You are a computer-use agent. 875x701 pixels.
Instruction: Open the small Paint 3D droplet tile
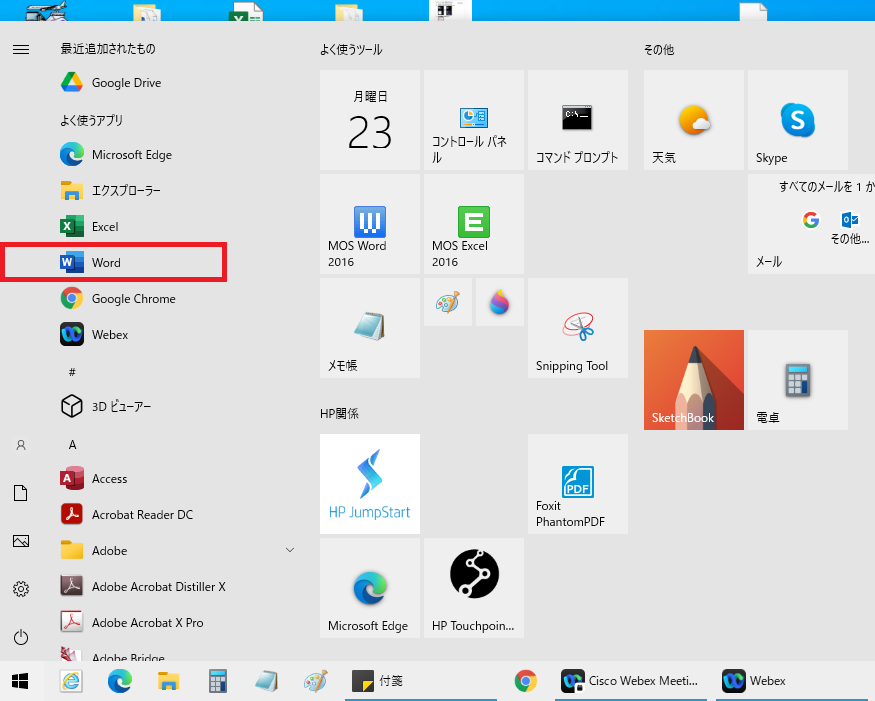(499, 302)
